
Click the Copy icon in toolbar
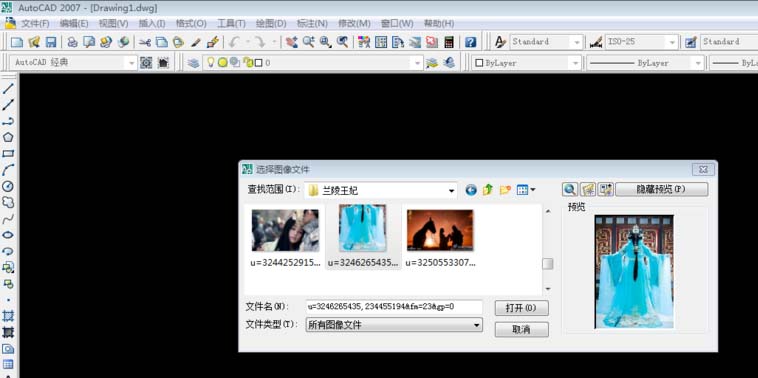[x=161, y=42]
